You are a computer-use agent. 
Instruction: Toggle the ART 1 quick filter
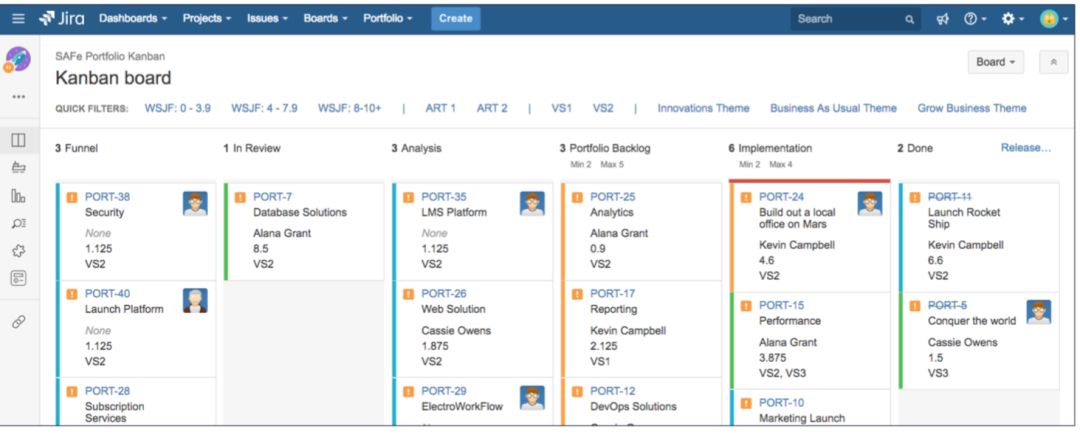click(440, 108)
